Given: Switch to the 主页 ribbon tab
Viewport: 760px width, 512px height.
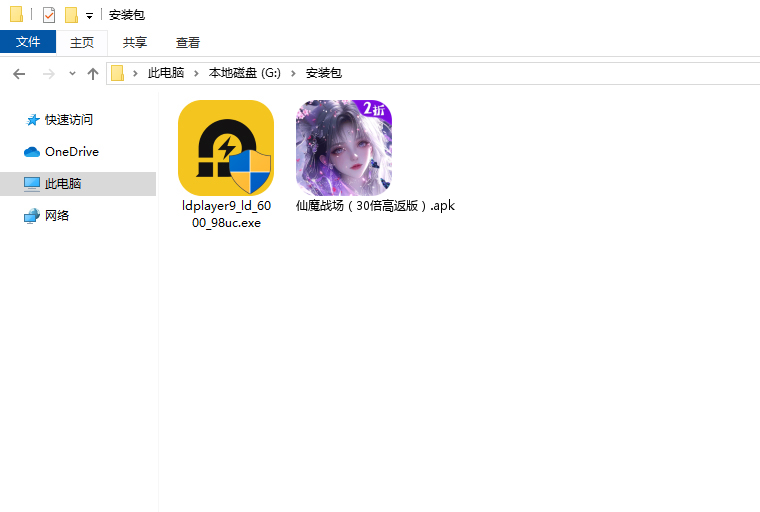Looking at the screenshot, I should (81, 42).
